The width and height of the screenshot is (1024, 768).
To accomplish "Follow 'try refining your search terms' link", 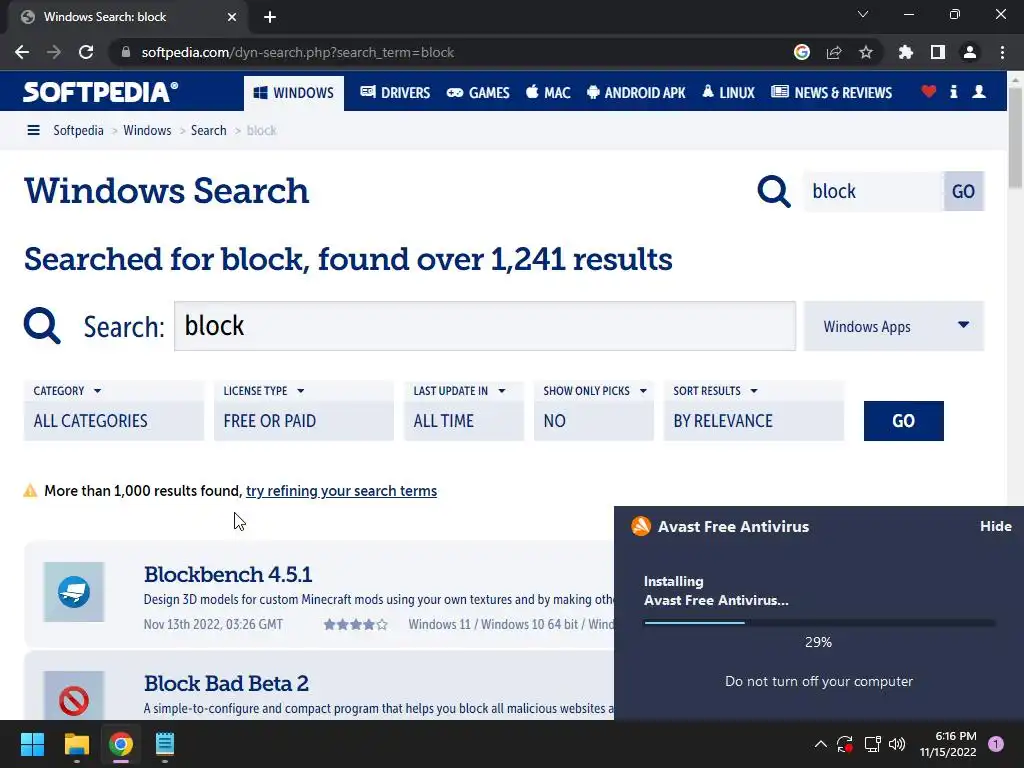I will (341, 490).
